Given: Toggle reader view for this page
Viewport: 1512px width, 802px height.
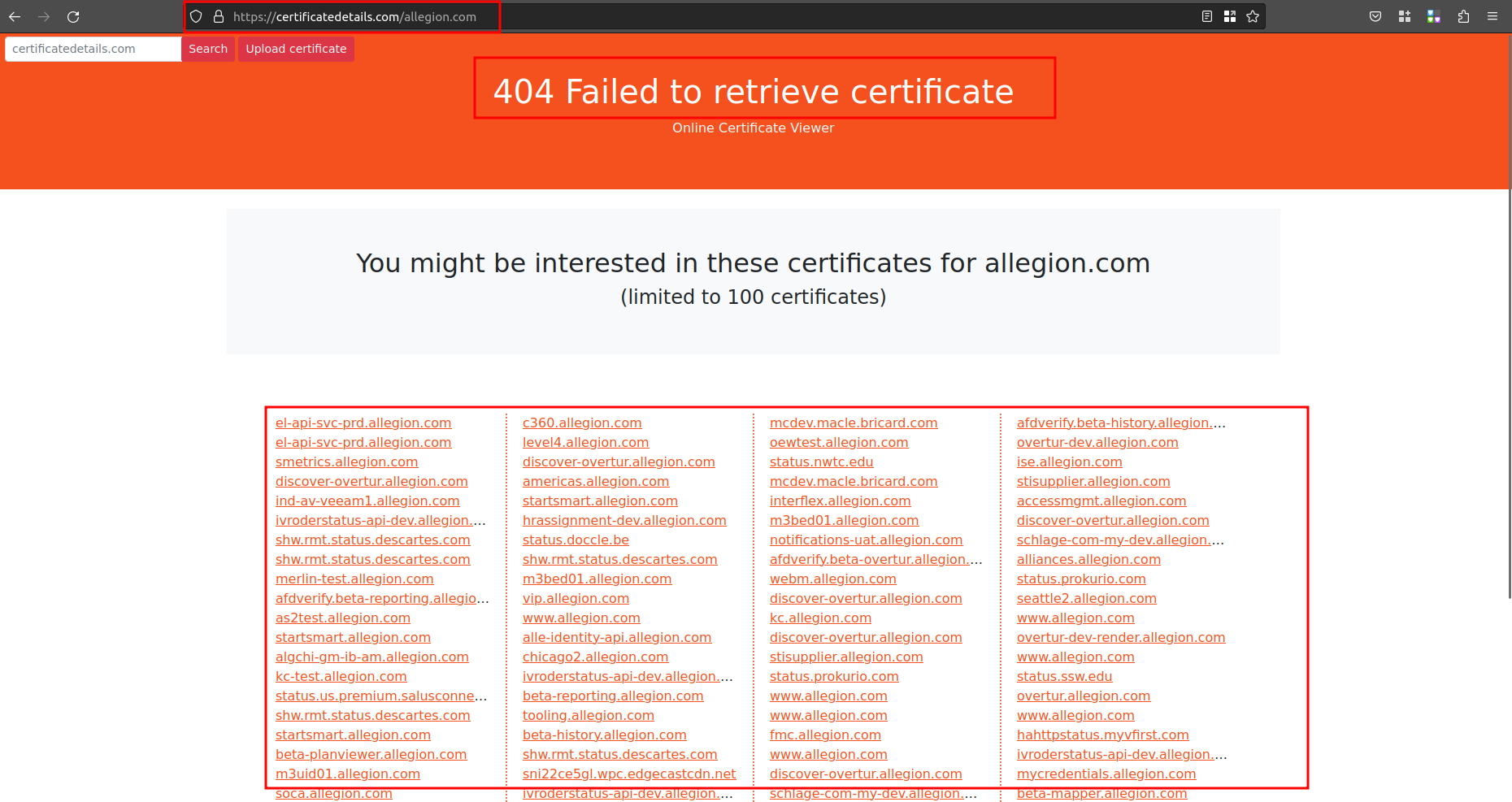Looking at the screenshot, I should tap(1206, 15).
